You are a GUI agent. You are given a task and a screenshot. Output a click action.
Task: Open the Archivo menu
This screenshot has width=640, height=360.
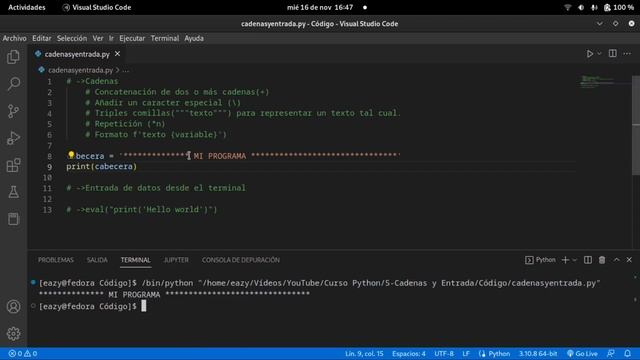pos(14,38)
